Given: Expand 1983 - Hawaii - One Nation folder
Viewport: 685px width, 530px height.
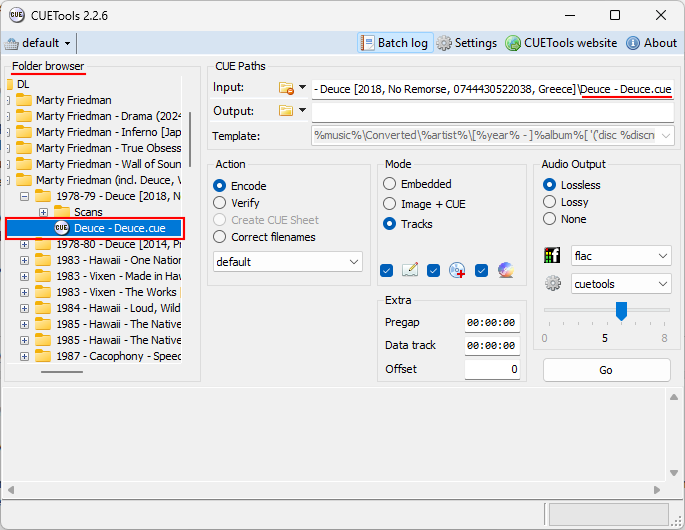Looking at the screenshot, I should tap(24, 260).
